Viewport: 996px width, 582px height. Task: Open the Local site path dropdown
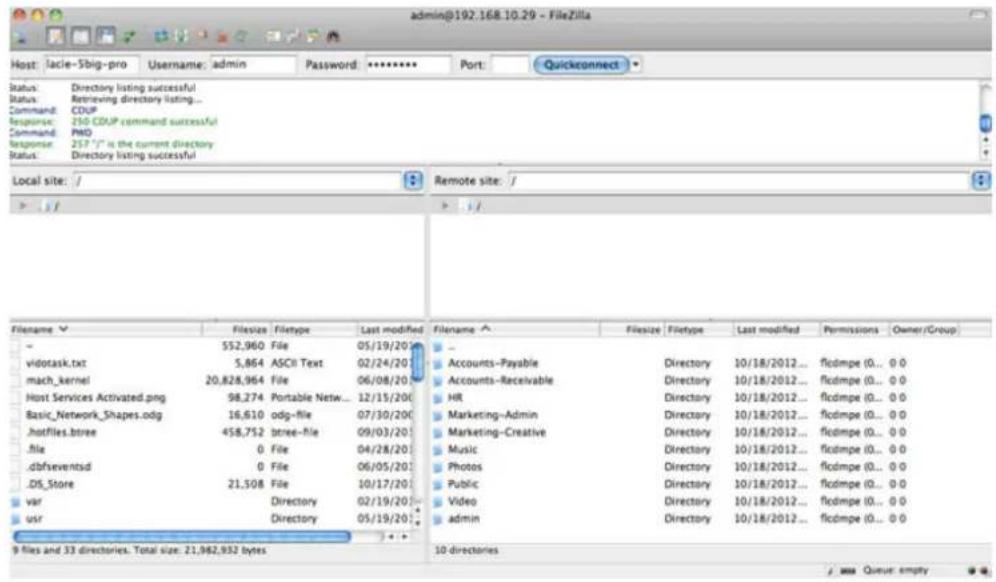point(413,180)
